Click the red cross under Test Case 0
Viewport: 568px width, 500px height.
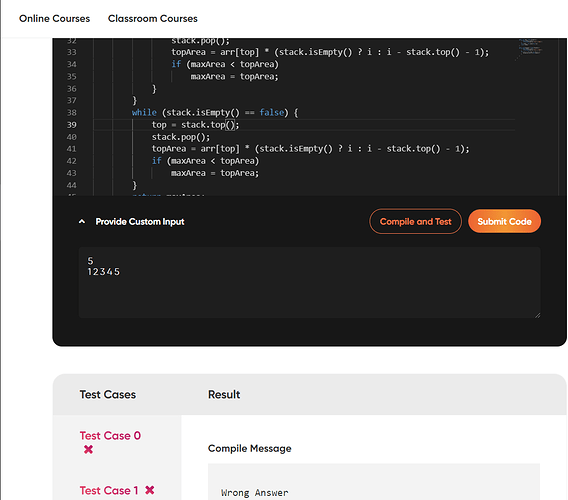click(88, 450)
